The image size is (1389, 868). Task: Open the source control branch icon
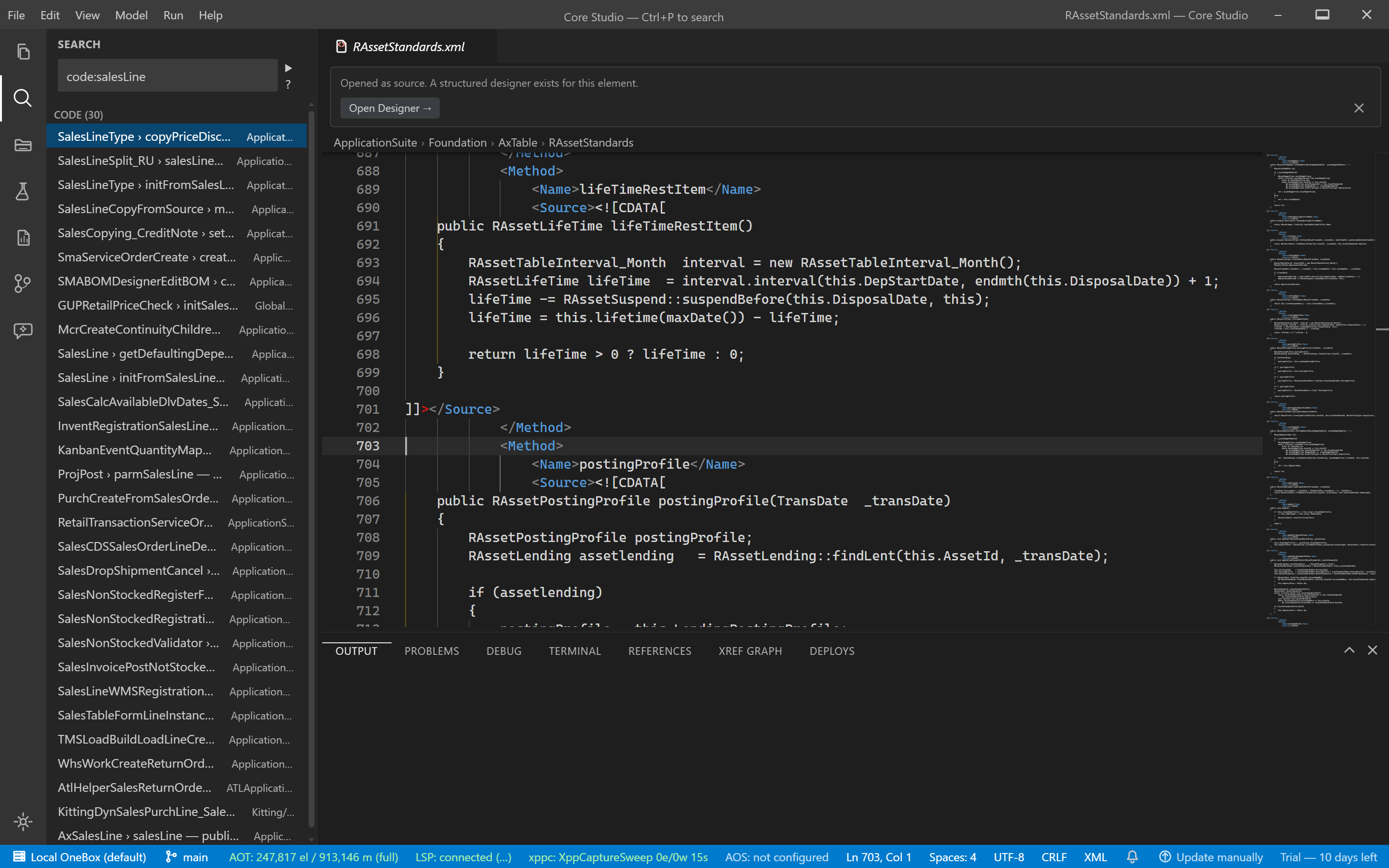(23, 284)
